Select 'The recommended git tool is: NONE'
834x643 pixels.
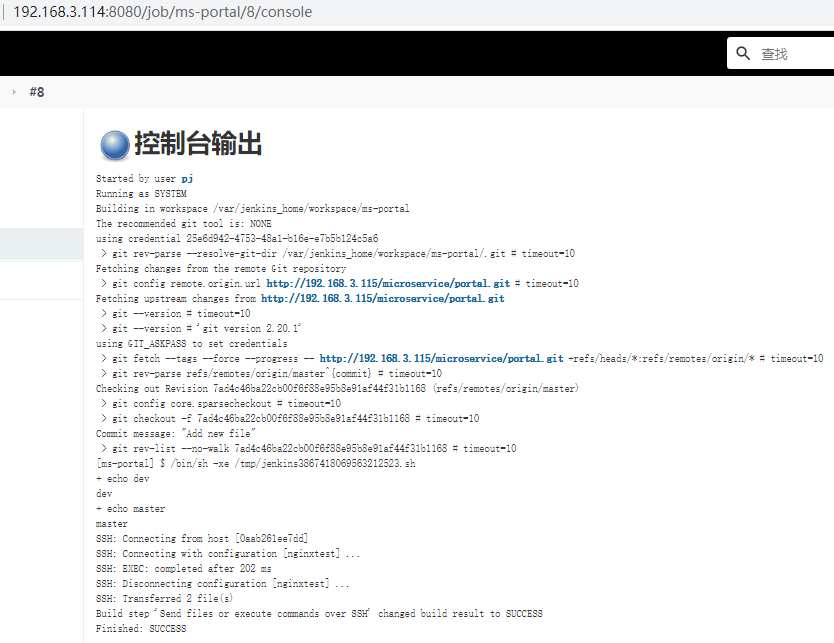[x=184, y=223]
